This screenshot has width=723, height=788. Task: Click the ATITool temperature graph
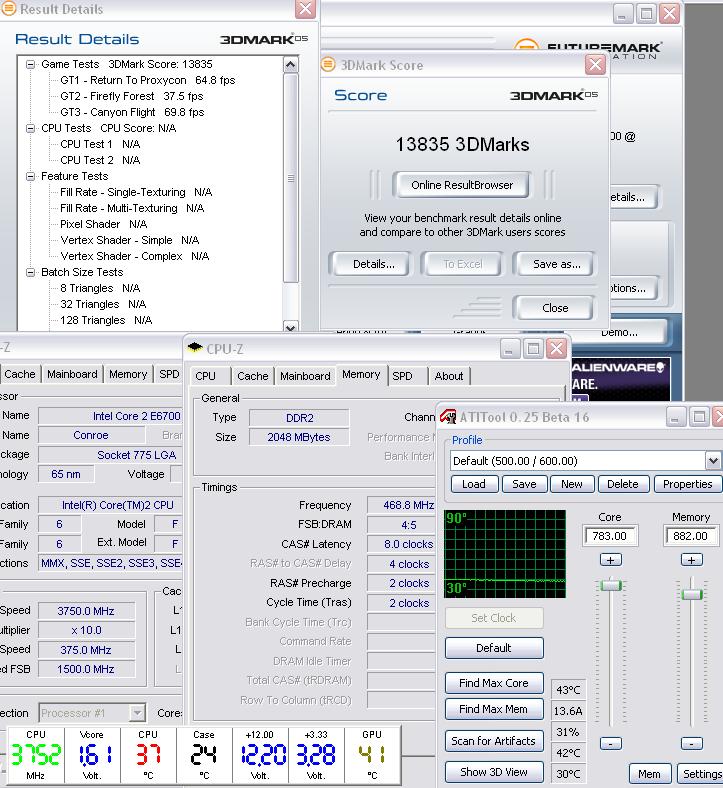coord(505,554)
